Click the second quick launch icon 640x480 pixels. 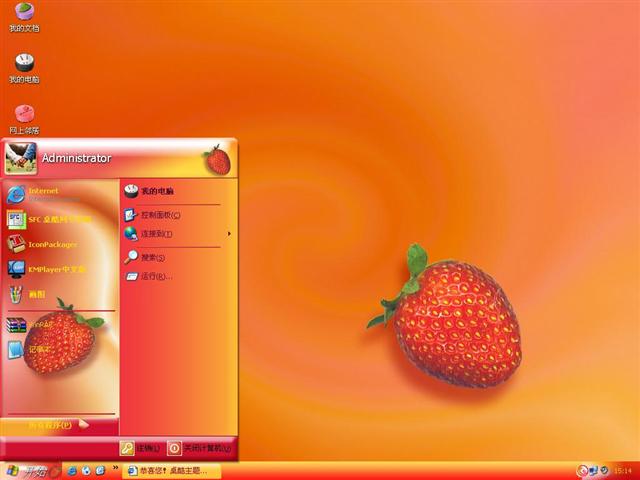coord(86,471)
